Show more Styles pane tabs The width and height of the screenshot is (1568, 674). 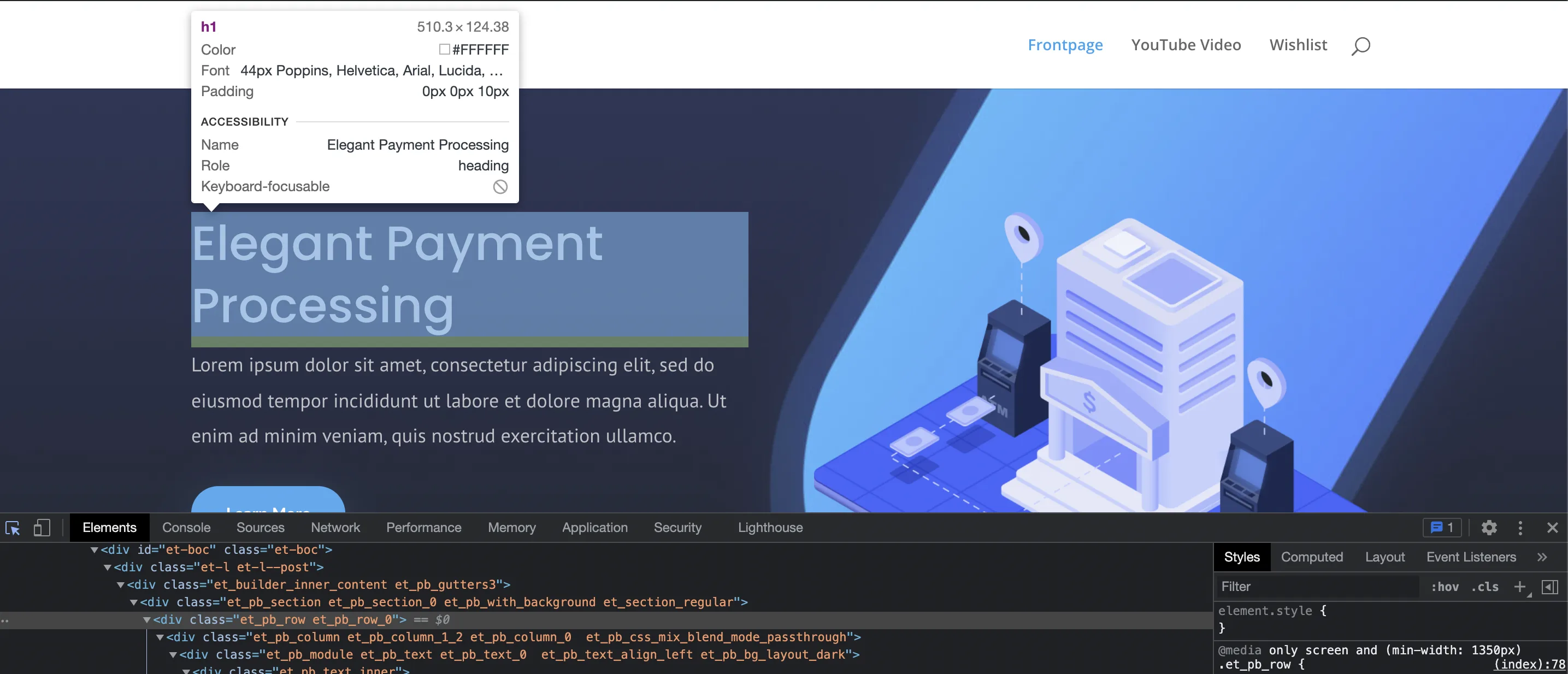coord(1542,557)
